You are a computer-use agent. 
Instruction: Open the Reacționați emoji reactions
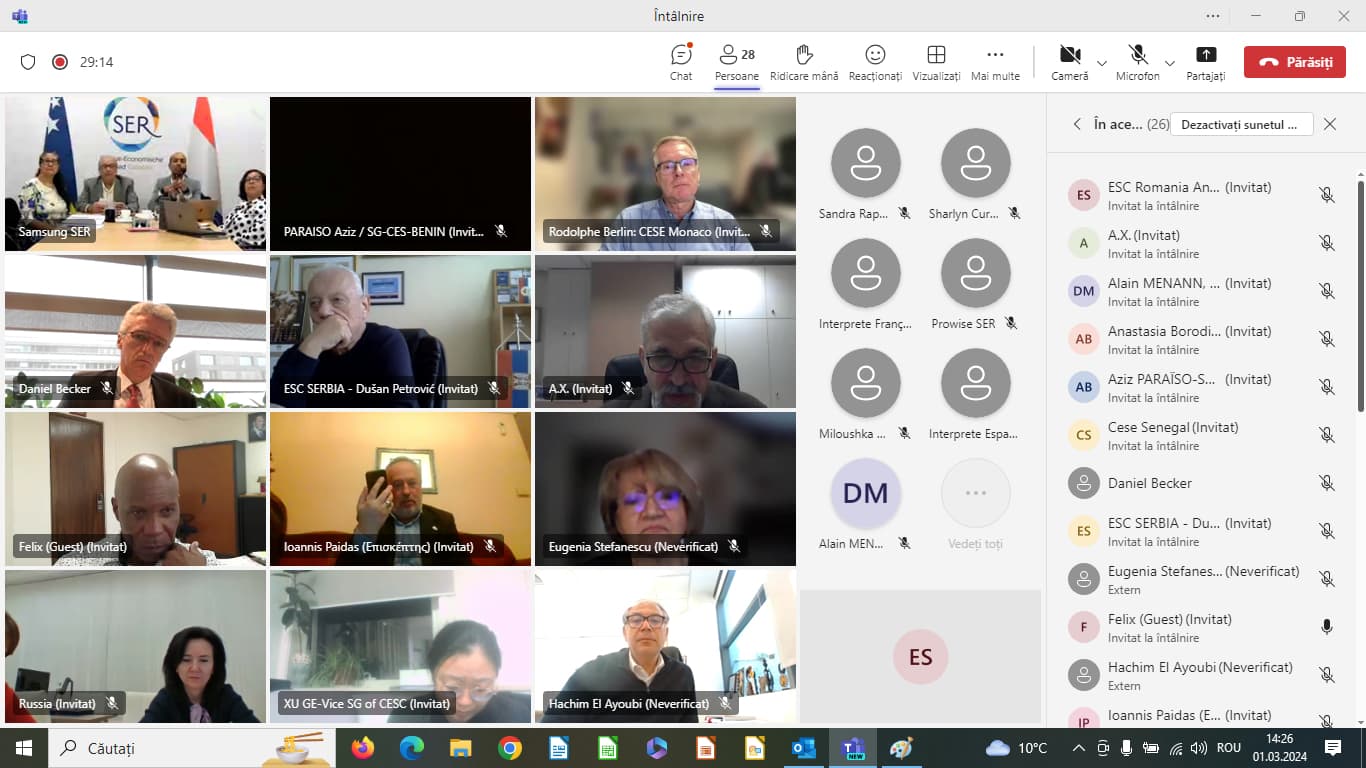point(875,61)
